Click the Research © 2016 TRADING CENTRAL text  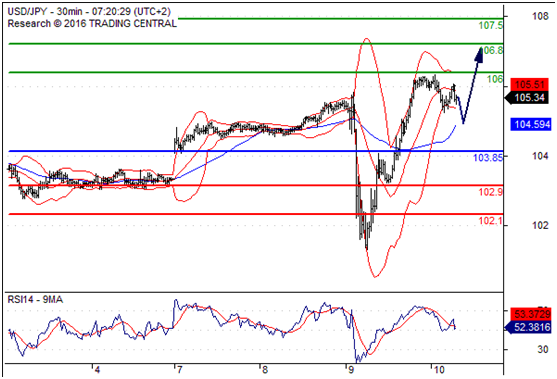point(92,23)
